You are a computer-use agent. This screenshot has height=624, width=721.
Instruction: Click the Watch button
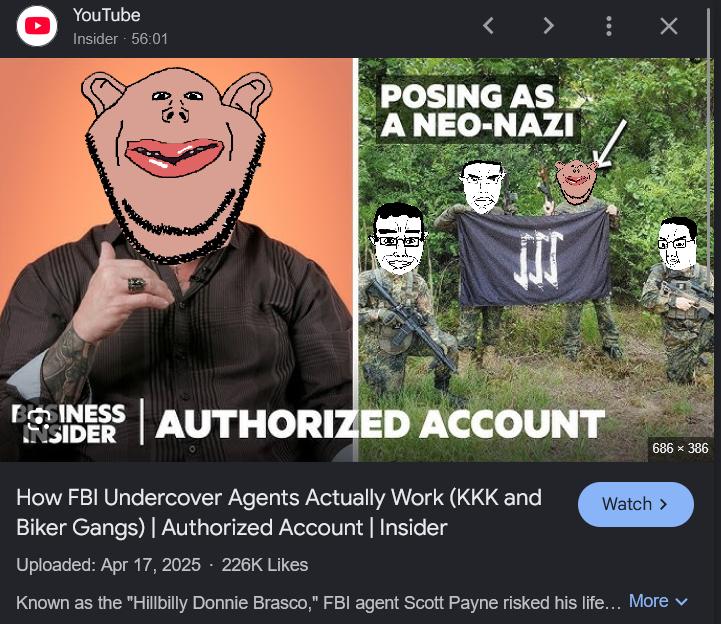tap(635, 504)
